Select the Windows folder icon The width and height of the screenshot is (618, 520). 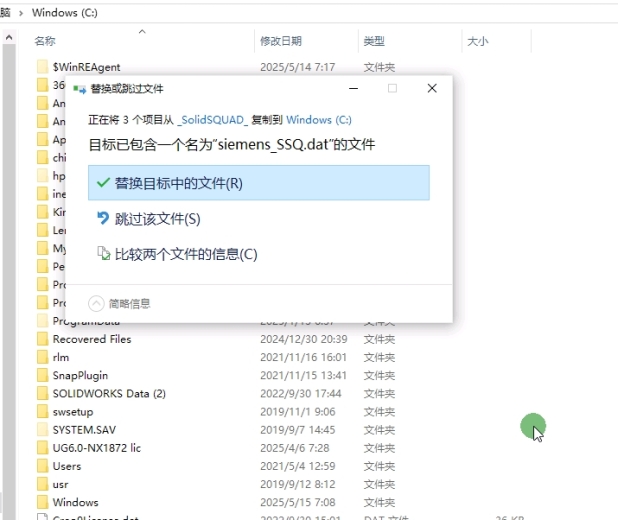coord(42,502)
